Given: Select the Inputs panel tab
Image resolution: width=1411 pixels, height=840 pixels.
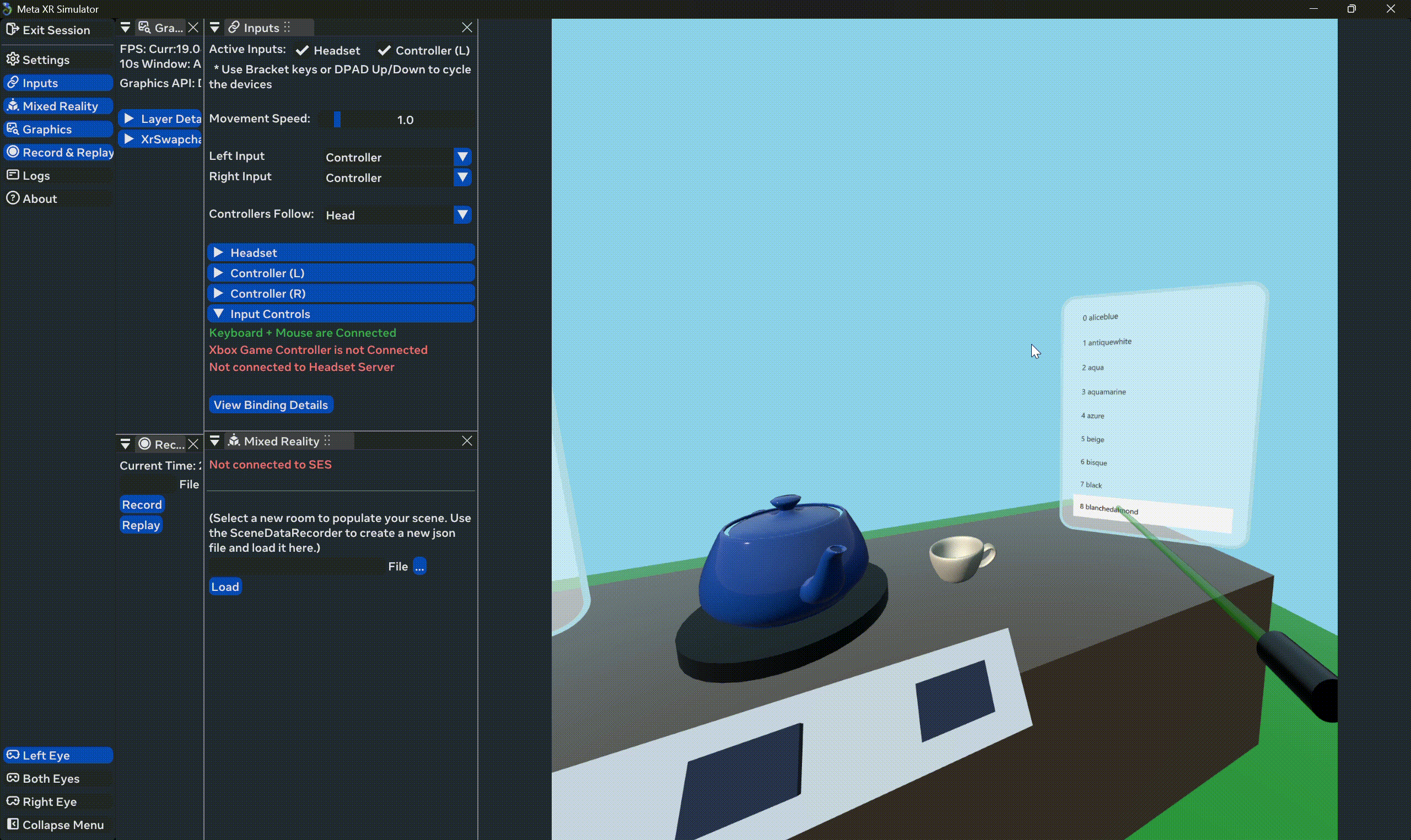Looking at the screenshot, I should tap(261, 28).
